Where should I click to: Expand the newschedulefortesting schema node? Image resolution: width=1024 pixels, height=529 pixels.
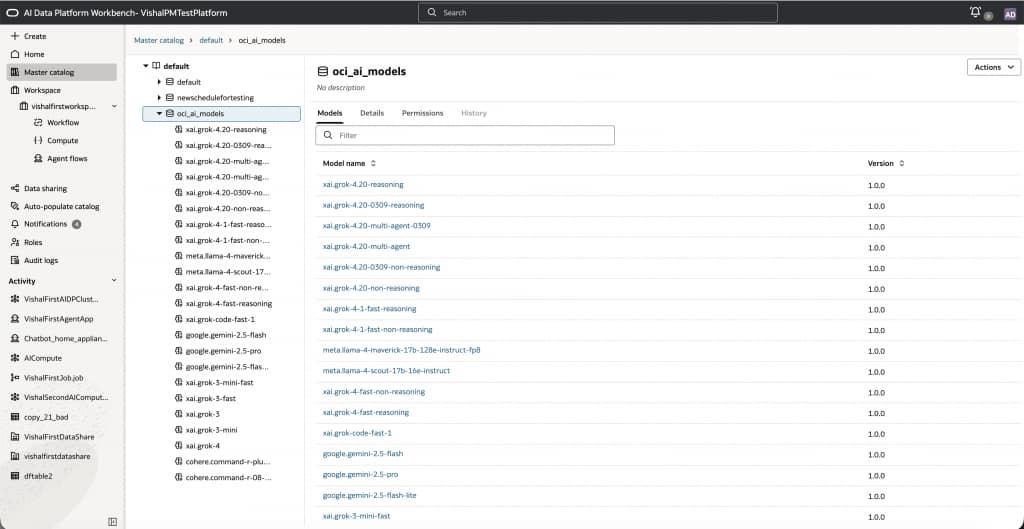click(159, 98)
